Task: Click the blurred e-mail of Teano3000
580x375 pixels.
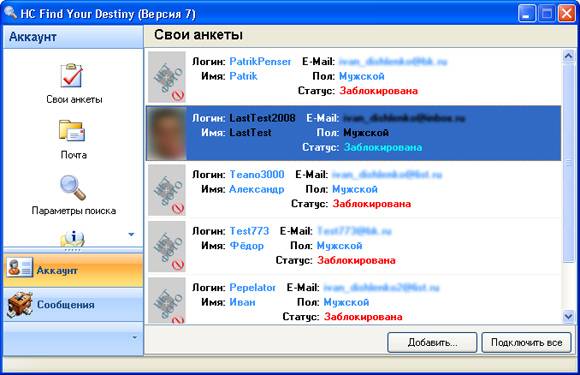Action: [387, 175]
